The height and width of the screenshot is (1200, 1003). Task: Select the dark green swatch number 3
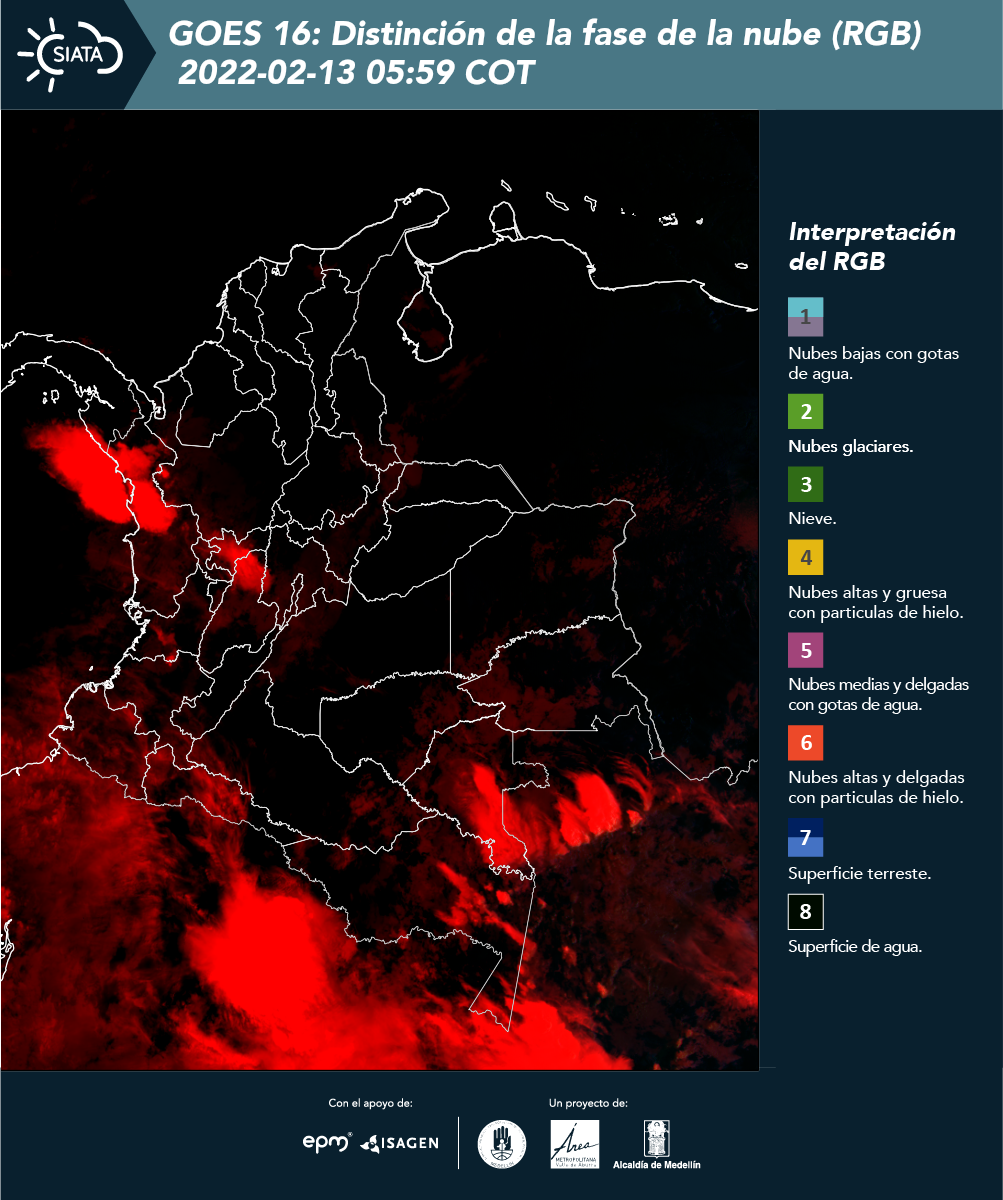pyautogui.click(x=805, y=484)
